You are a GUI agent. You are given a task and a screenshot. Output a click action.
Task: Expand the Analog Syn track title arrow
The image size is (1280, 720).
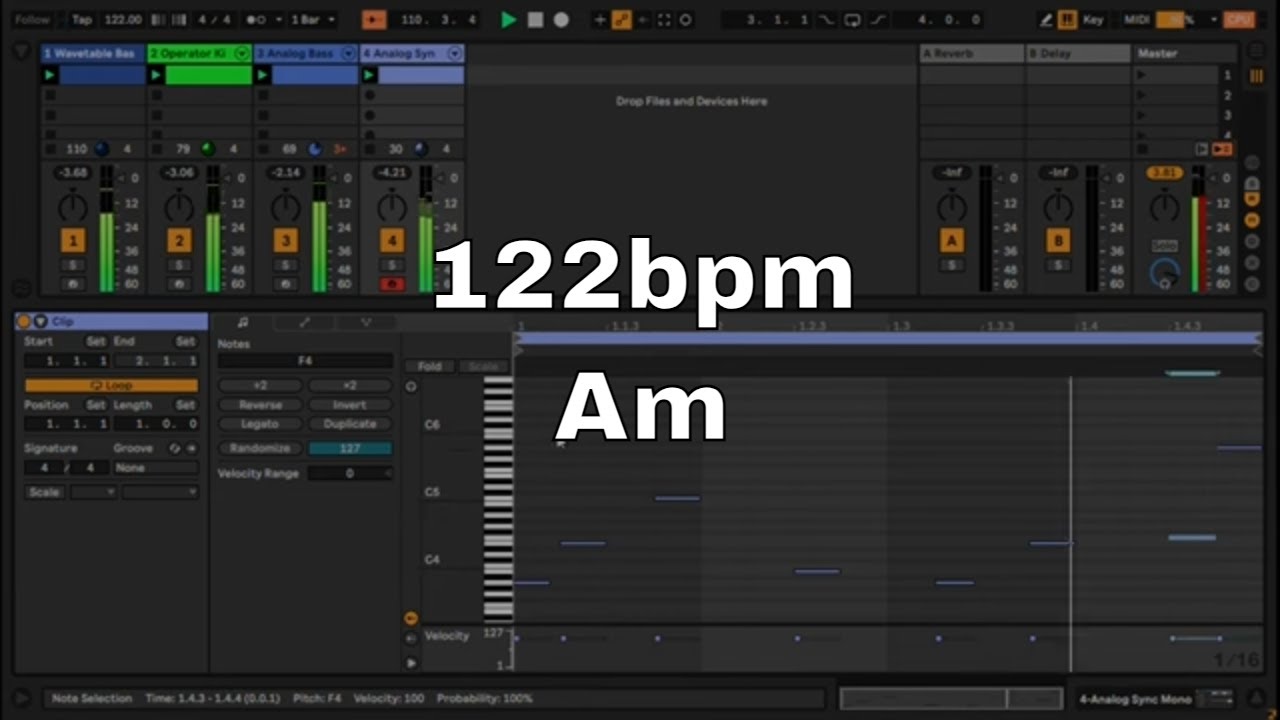(x=454, y=53)
